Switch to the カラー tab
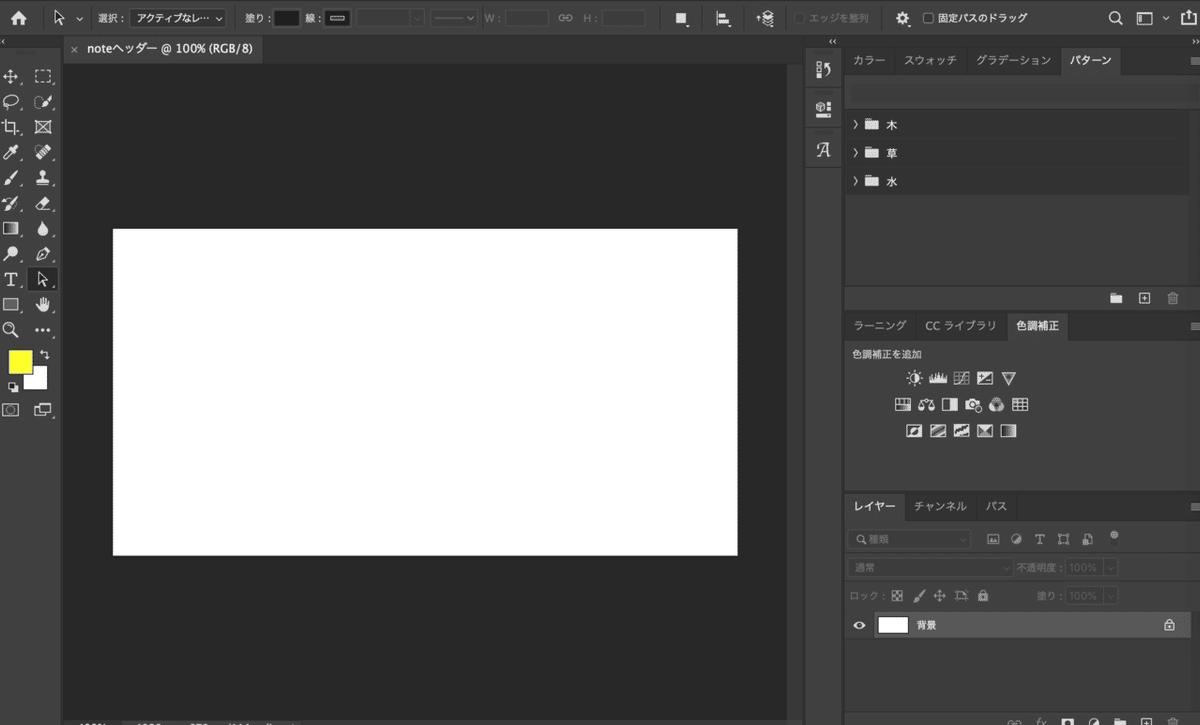Viewport: 1200px width, 725px height. click(x=869, y=61)
